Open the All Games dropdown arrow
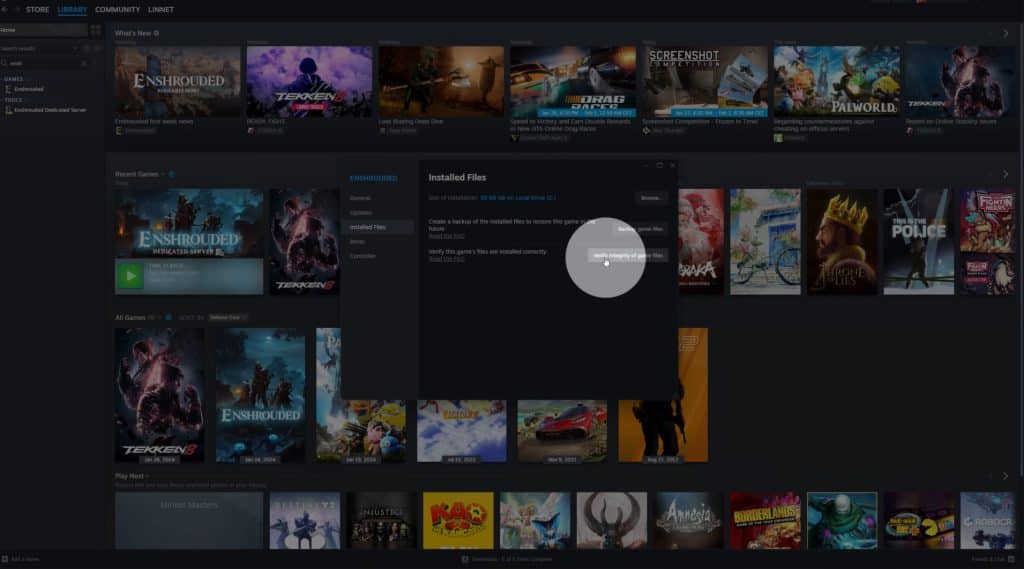The image size is (1024, 569). point(159,317)
